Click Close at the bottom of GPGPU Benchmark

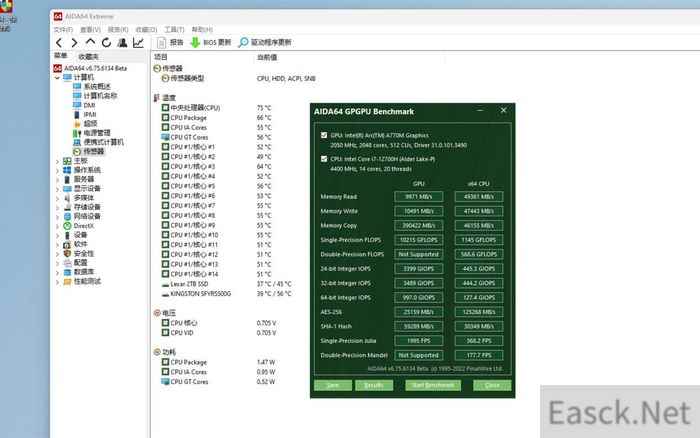(492, 385)
